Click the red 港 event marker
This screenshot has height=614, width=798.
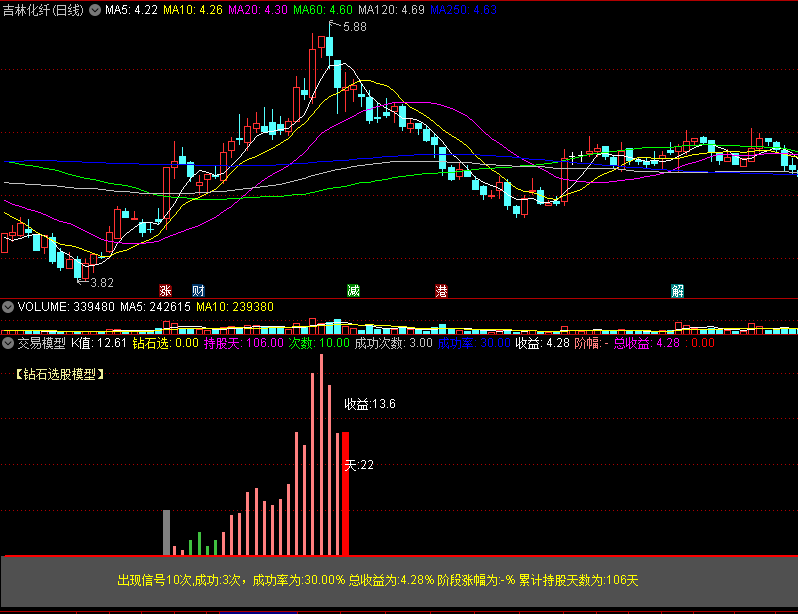(441, 291)
